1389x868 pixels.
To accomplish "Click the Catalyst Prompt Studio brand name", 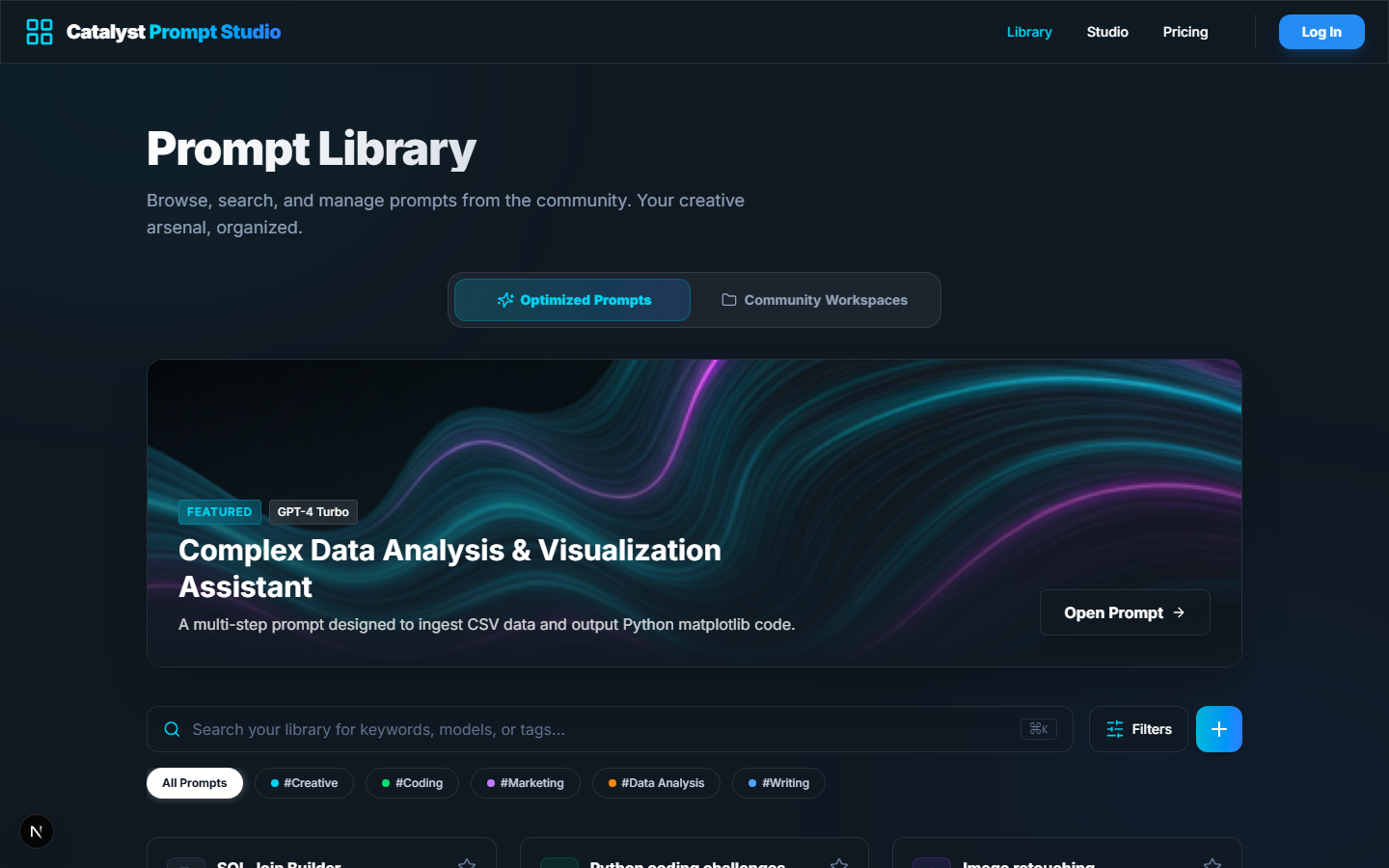I will [x=174, y=32].
